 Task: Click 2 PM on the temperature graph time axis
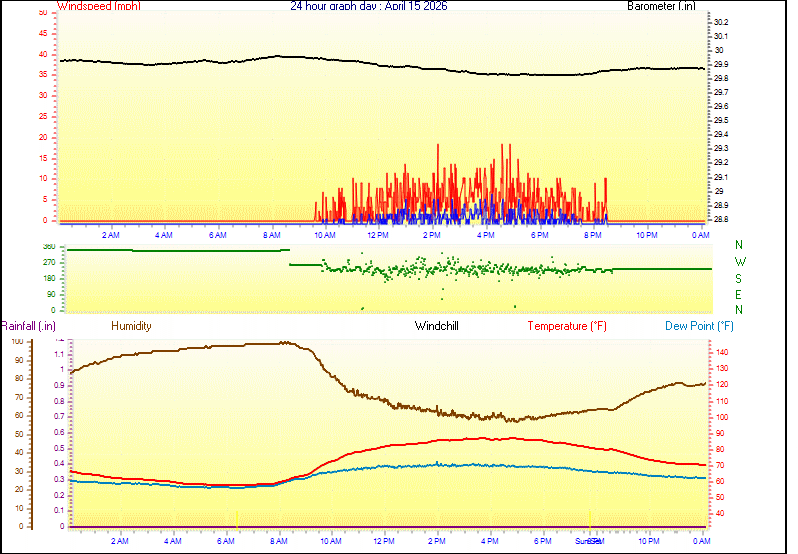(436, 541)
